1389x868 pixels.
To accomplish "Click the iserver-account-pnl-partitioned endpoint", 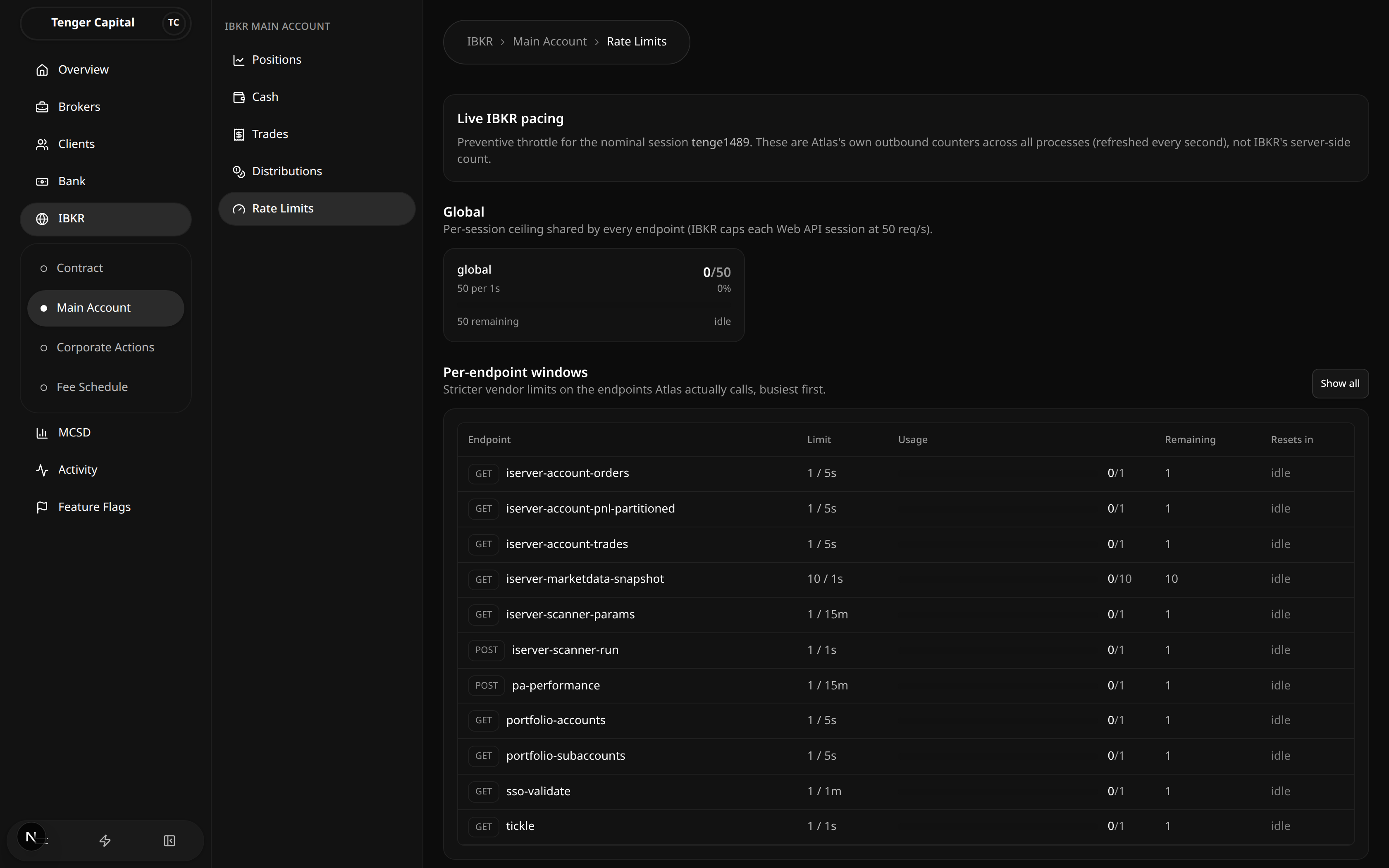I will pyautogui.click(x=590, y=509).
